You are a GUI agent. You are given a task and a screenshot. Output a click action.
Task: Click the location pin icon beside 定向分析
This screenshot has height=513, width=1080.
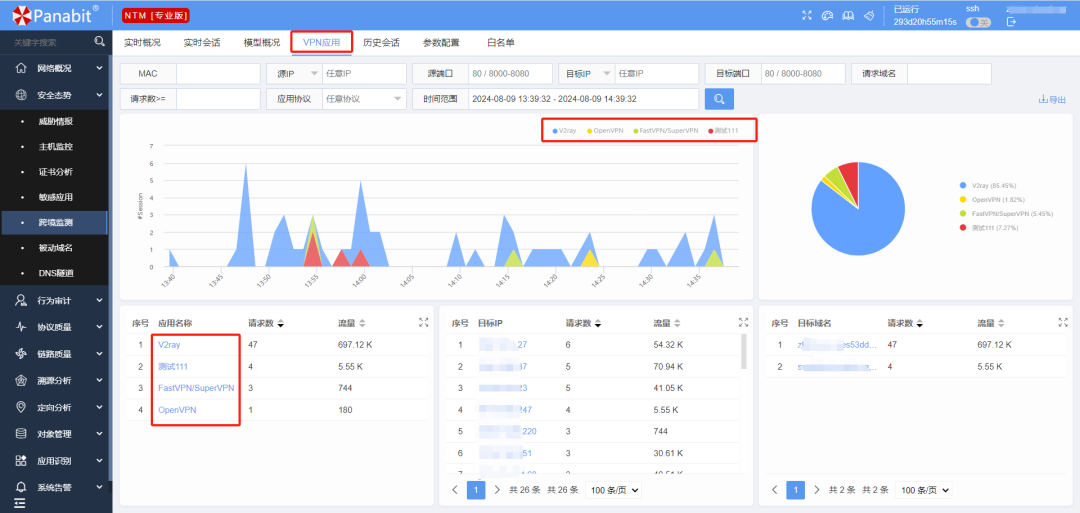[x=21, y=407]
